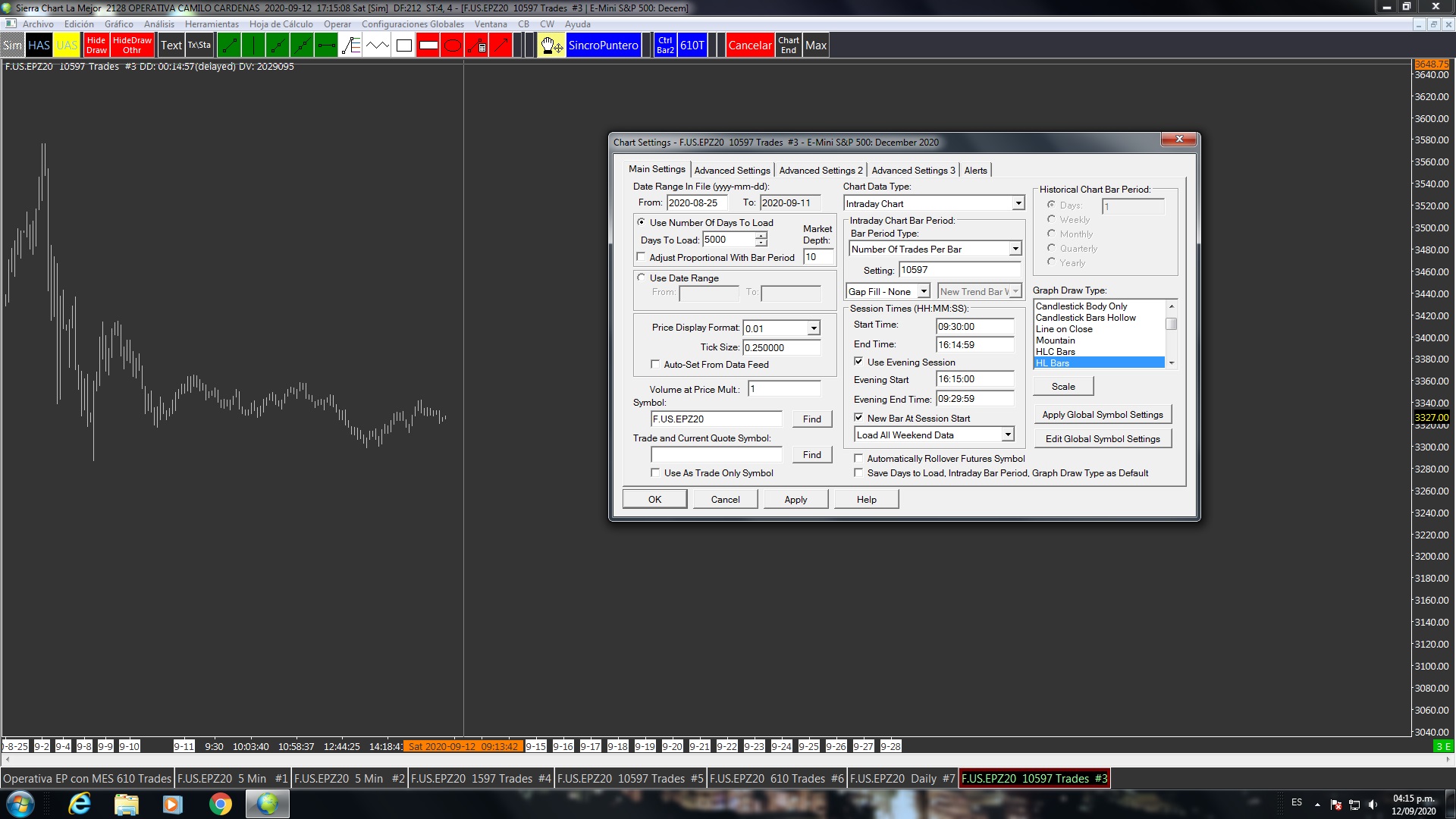This screenshot has width=1456, height=819.
Task: Select the hand pan tool icon
Action: coord(551,45)
